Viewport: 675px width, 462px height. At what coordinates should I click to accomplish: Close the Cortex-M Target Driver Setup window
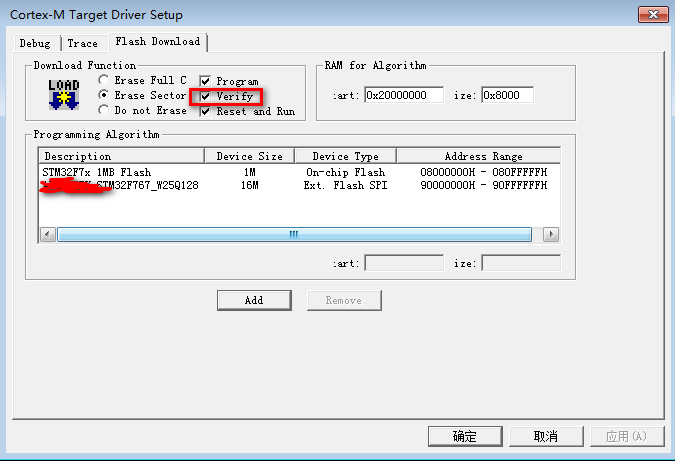tap(653, 14)
